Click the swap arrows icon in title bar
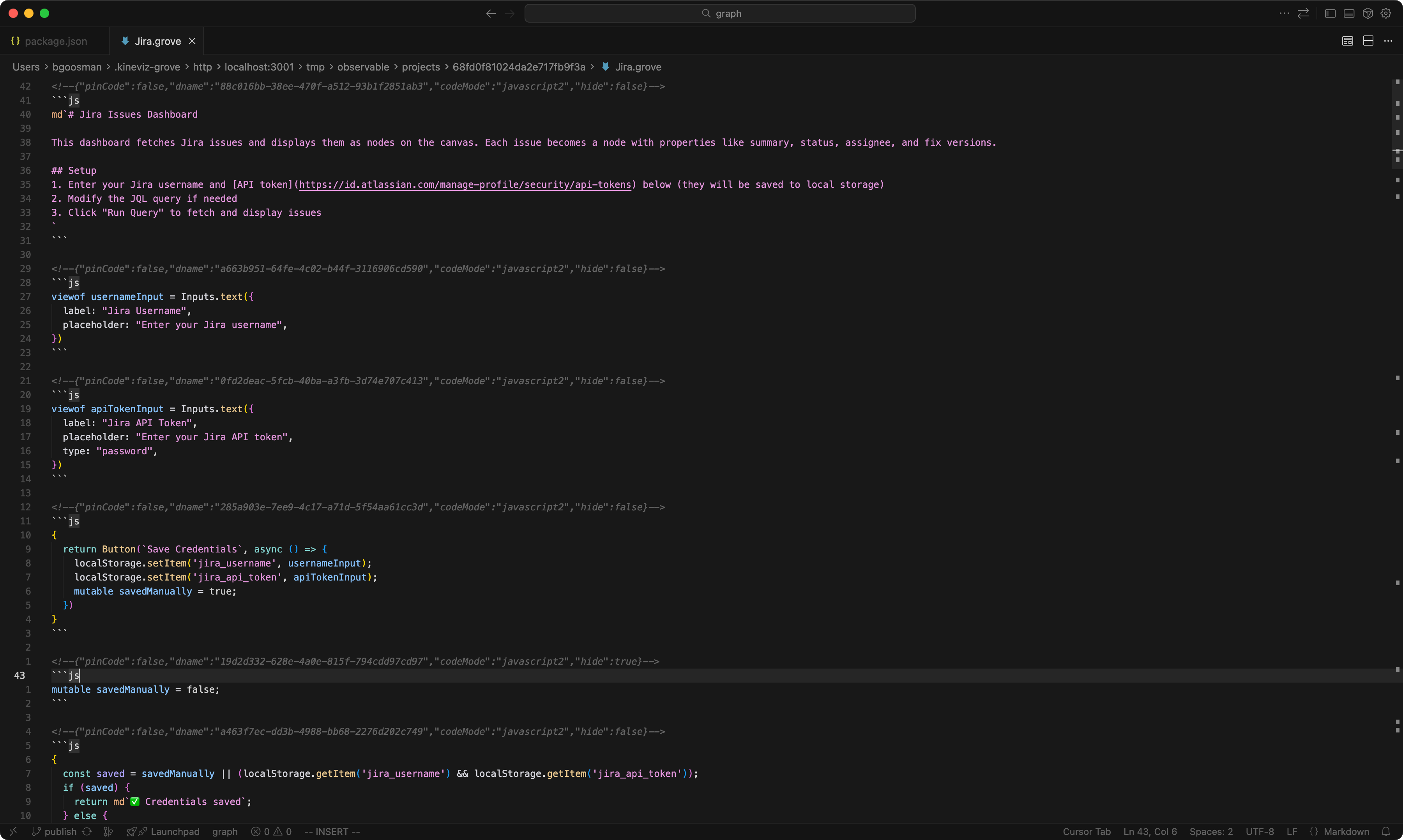This screenshot has width=1403, height=840. (x=1303, y=13)
